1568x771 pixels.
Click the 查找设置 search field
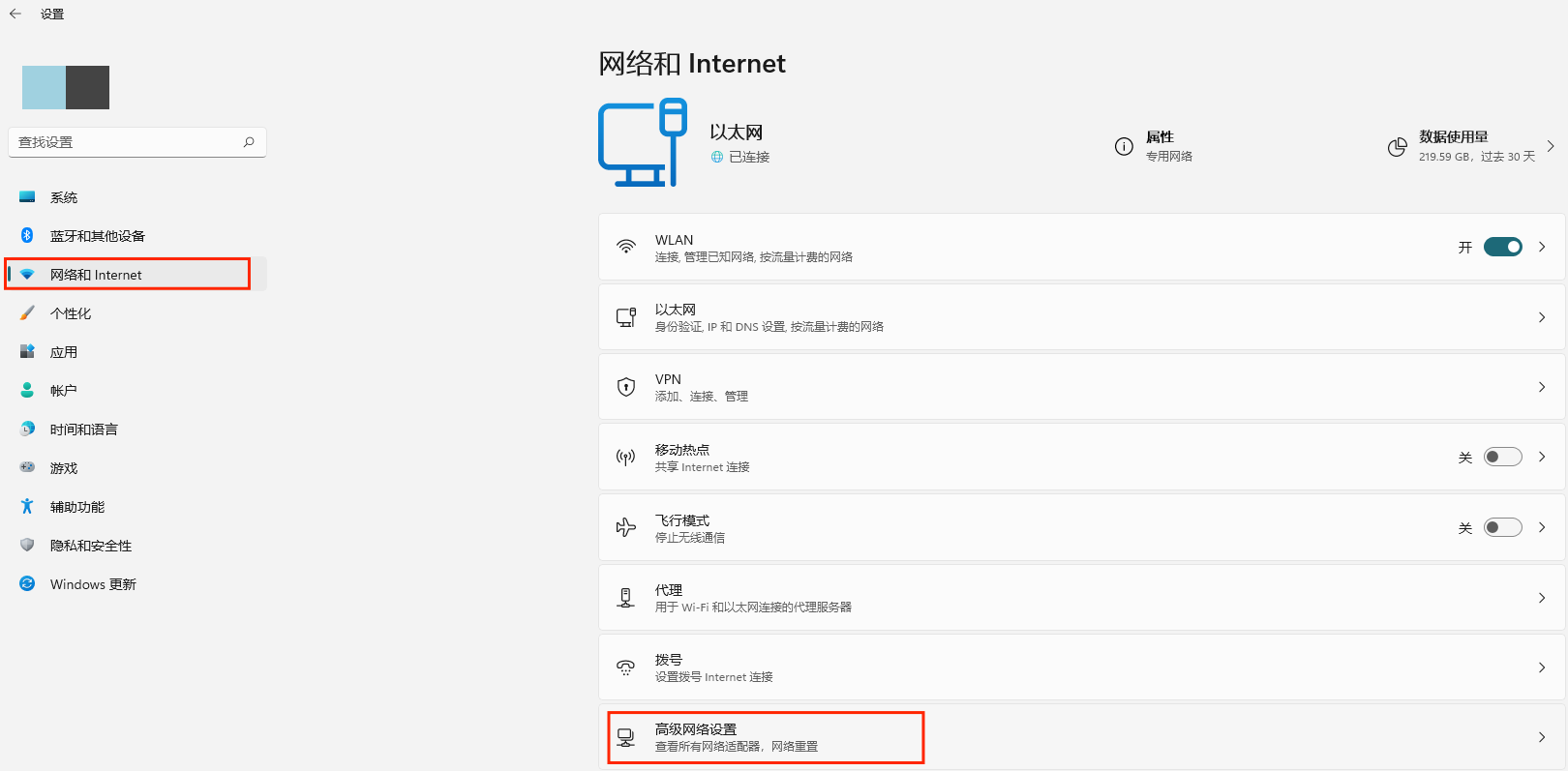[x=136, y=142]
